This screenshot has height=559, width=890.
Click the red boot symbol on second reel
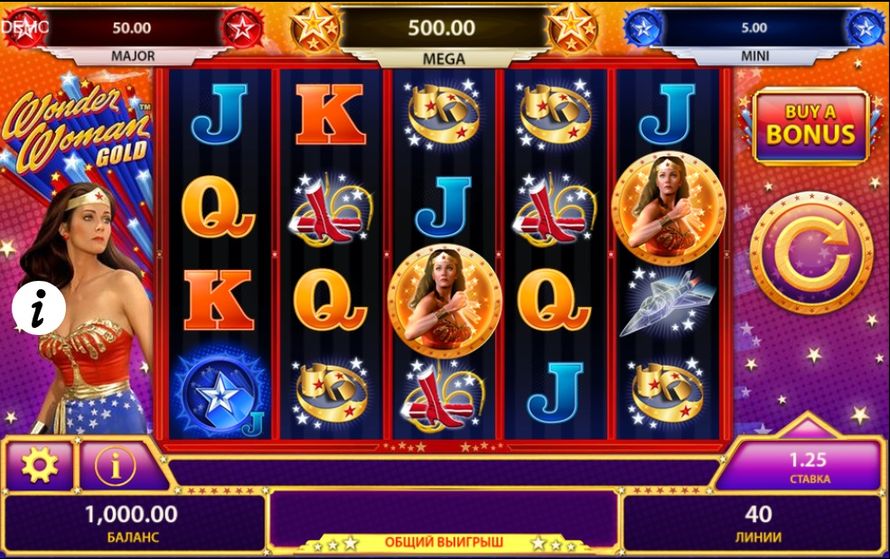(x=330, y=209)
